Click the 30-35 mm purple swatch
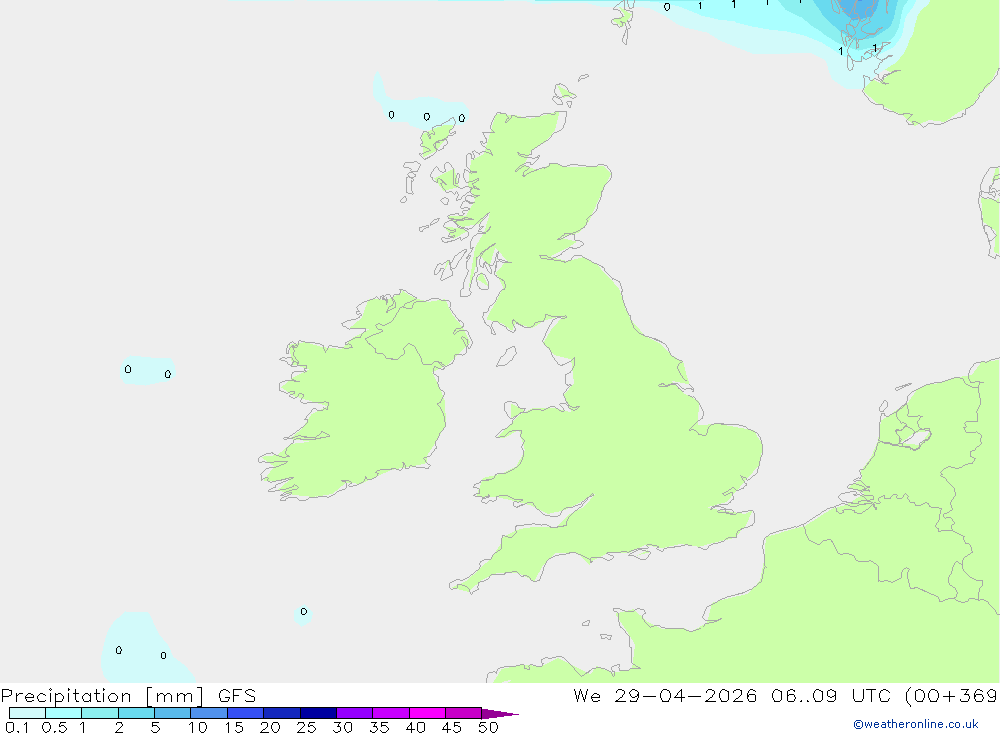The image size is (1000, 733). pos(355,713)
